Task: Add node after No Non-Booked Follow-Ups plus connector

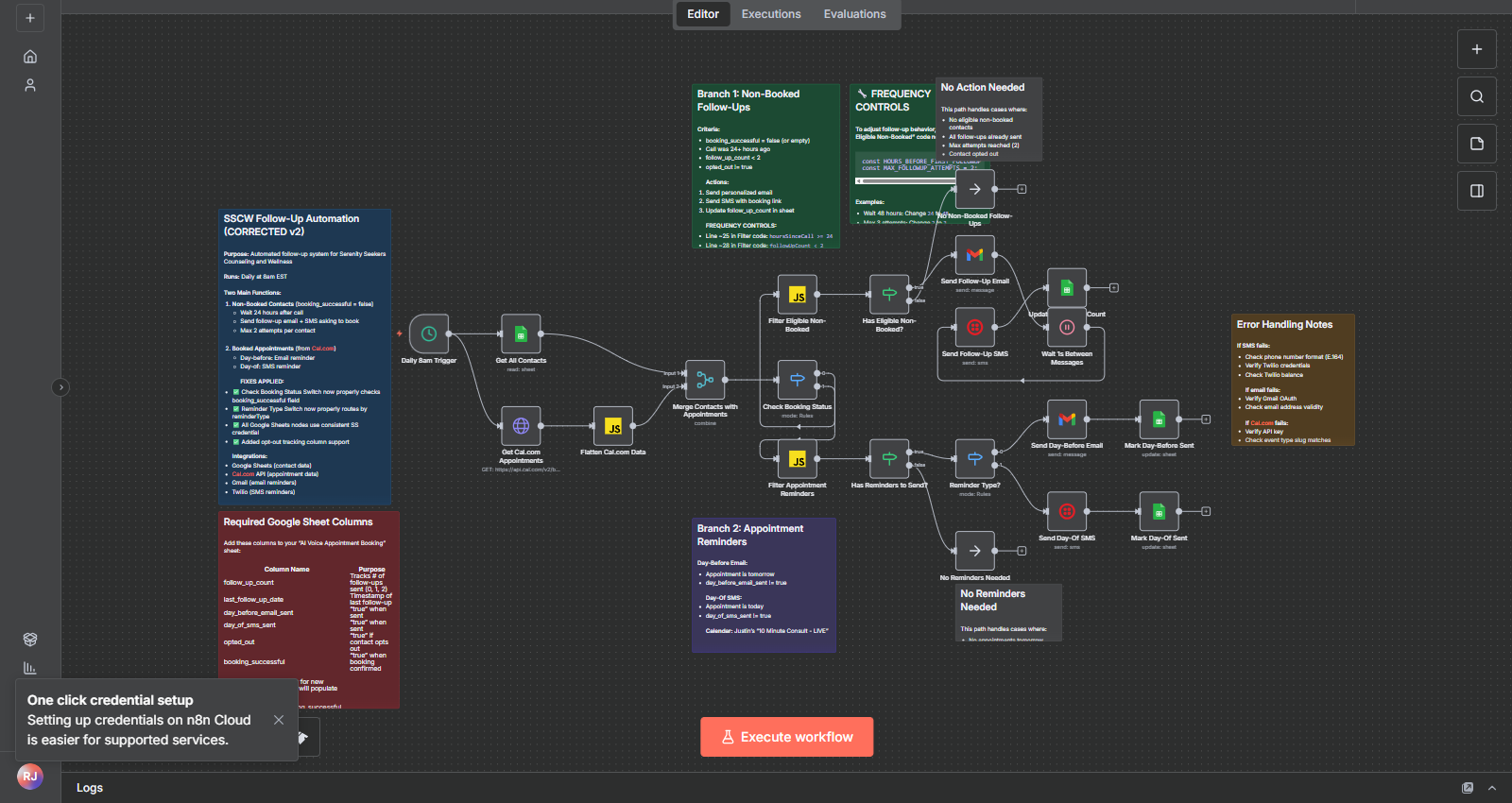Action: coord(1022,189)
